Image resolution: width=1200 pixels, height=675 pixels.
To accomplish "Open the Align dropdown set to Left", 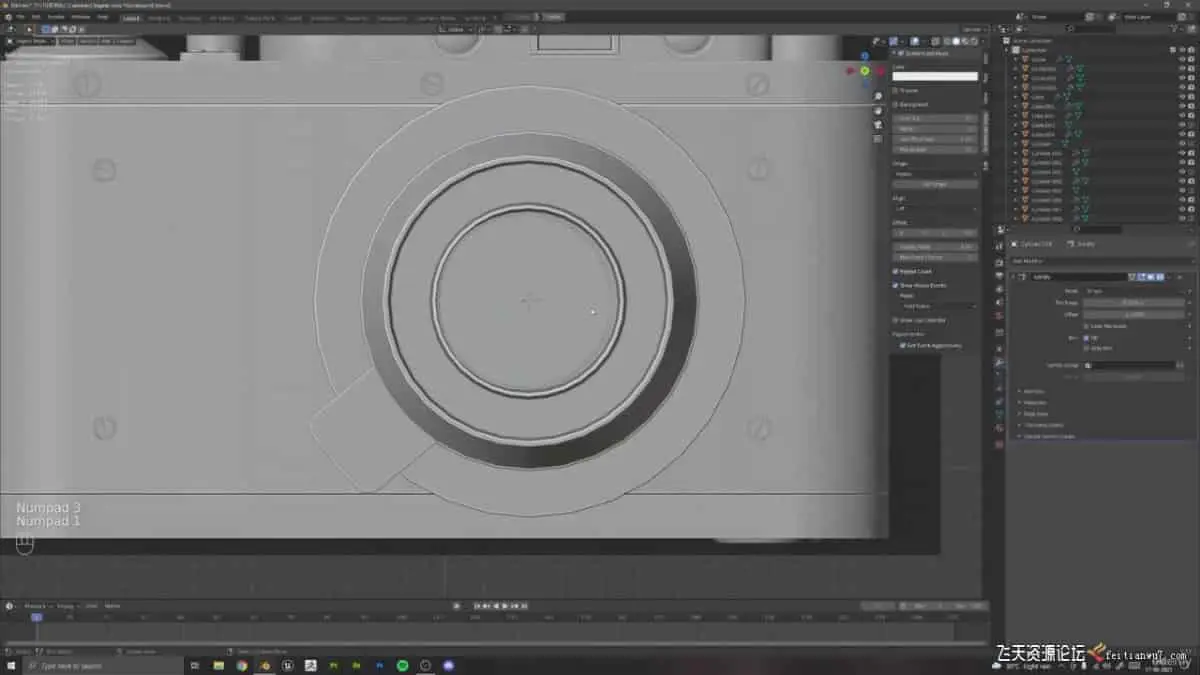I will pyautogui.click(x=935, y=209).
